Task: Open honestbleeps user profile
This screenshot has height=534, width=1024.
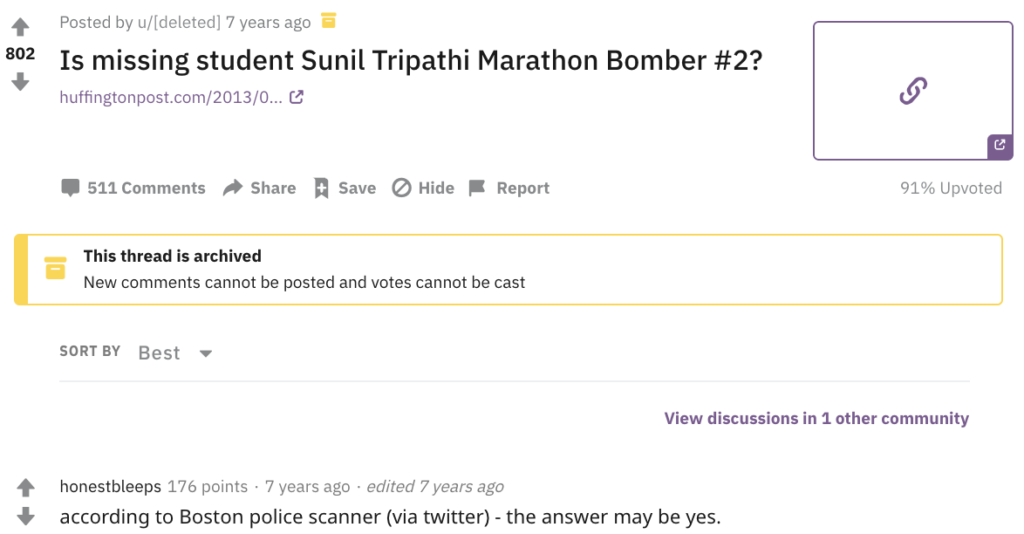Action: pos(110,487)
